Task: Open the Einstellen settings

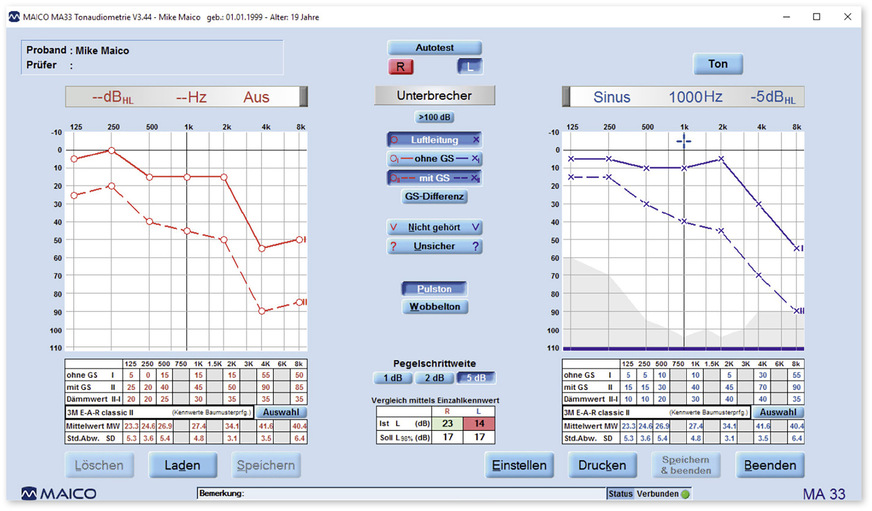Action: click(521, 465)
